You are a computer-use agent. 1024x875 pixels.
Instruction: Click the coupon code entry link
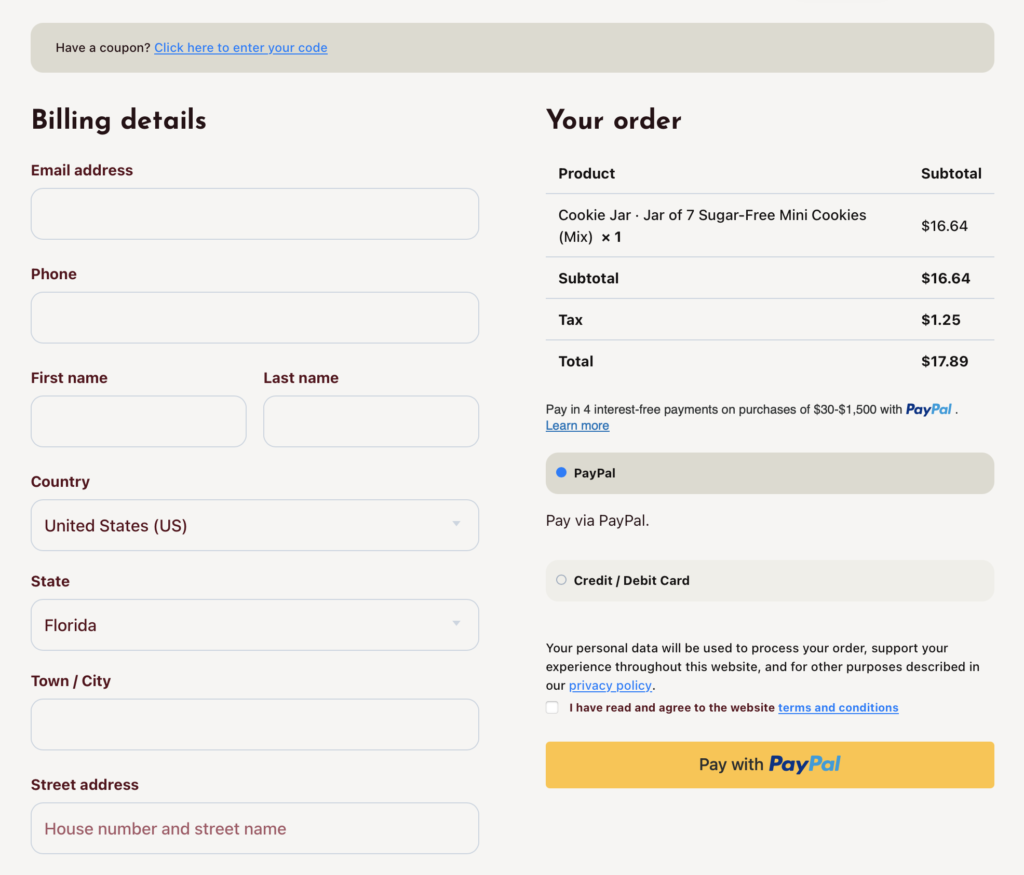click(x=241, y=48)
